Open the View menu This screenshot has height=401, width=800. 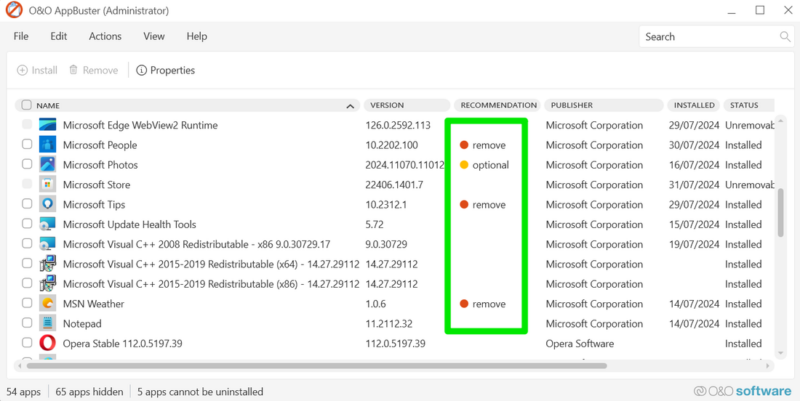tap(154, 36)
